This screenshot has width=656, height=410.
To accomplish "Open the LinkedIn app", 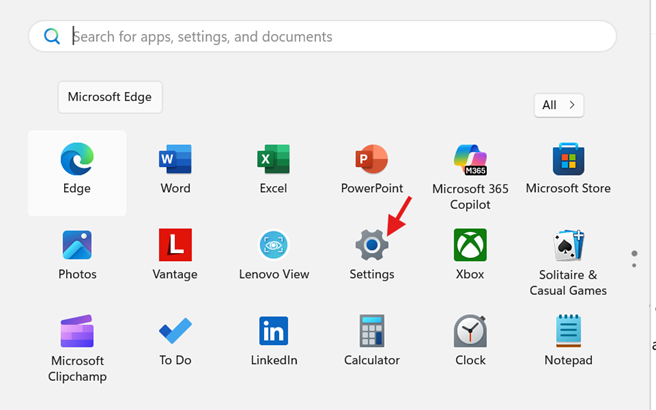I will [273, 332].
